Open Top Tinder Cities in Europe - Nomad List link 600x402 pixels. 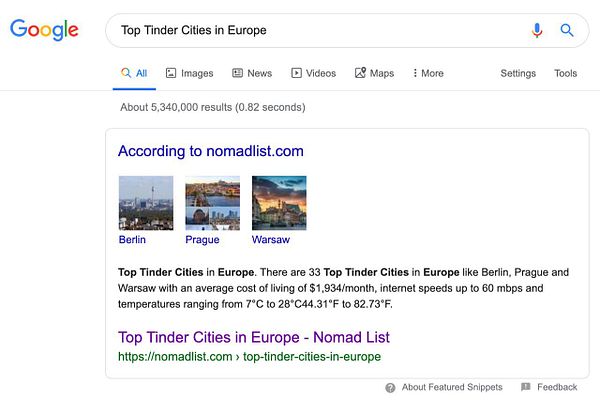pyautogui.click(x=254, y=337)
